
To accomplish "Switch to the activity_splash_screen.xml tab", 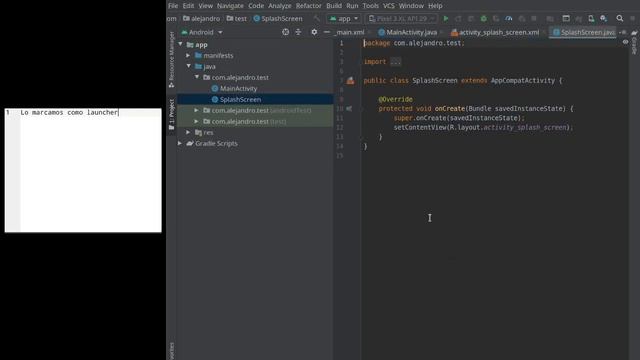I will point(495,32).
